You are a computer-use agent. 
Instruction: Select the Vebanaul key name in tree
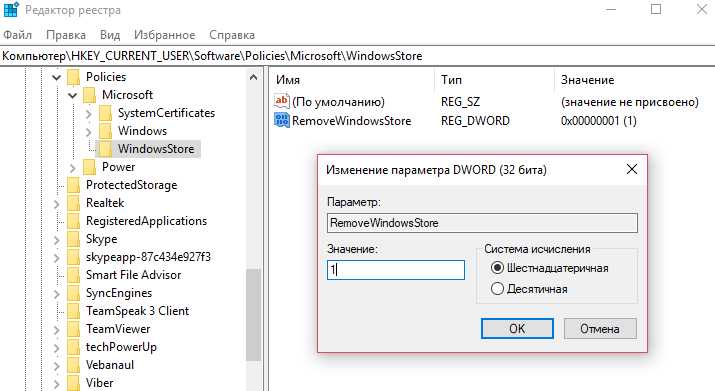pyautogui.click(x=110, y=365)
